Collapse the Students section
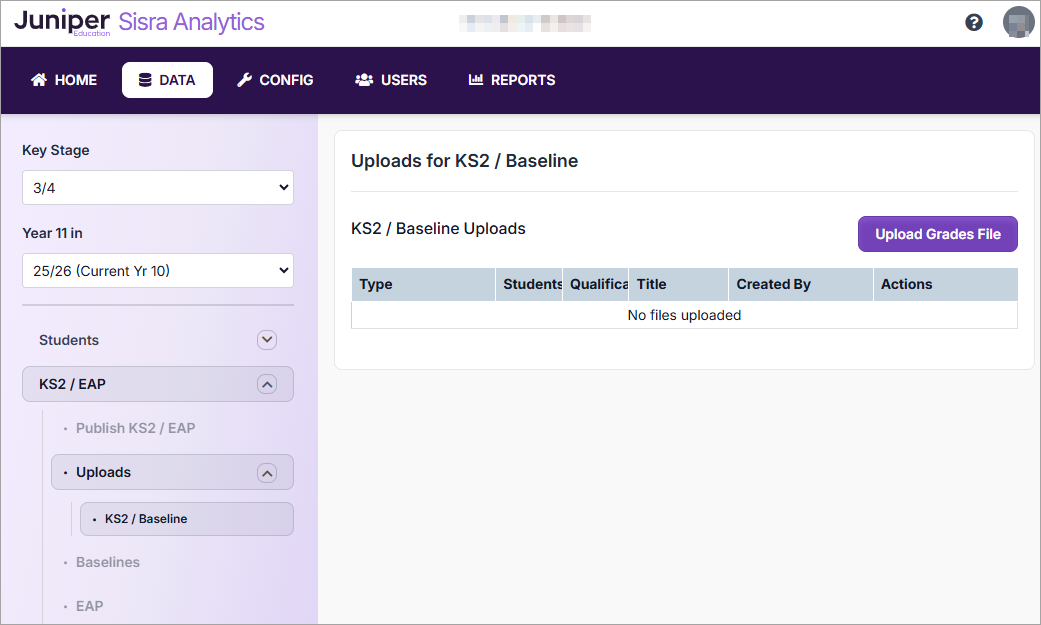Screen dimensions: 1041x625 coord(266,340)
